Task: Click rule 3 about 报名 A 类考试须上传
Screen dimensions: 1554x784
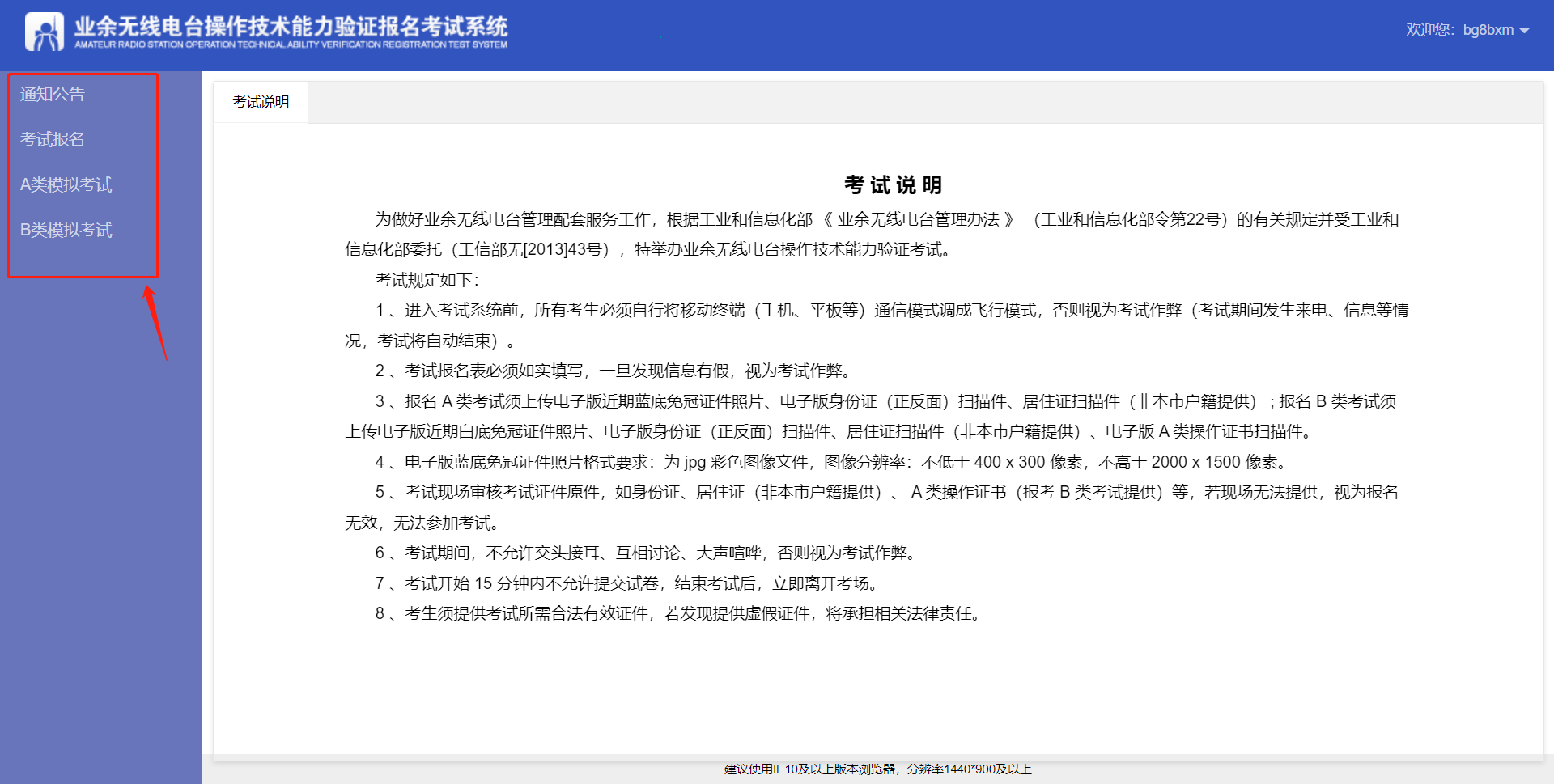Action: 871,417
